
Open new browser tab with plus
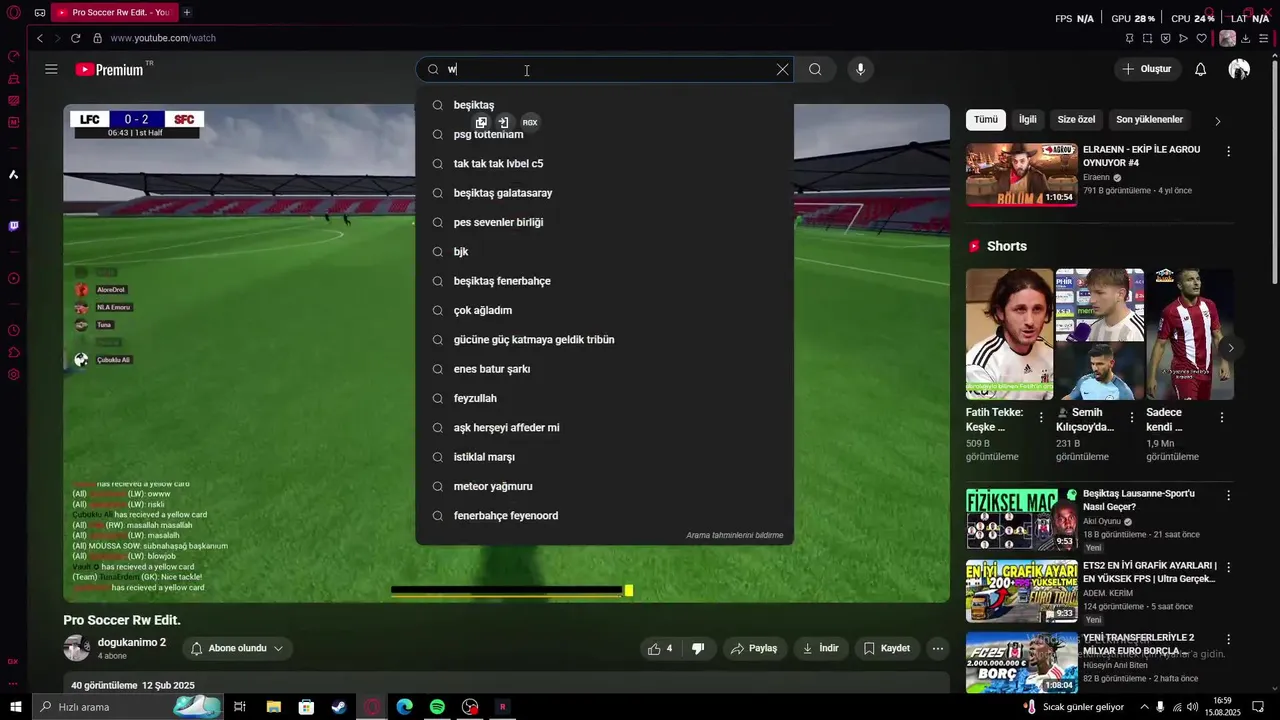point(186,12)
